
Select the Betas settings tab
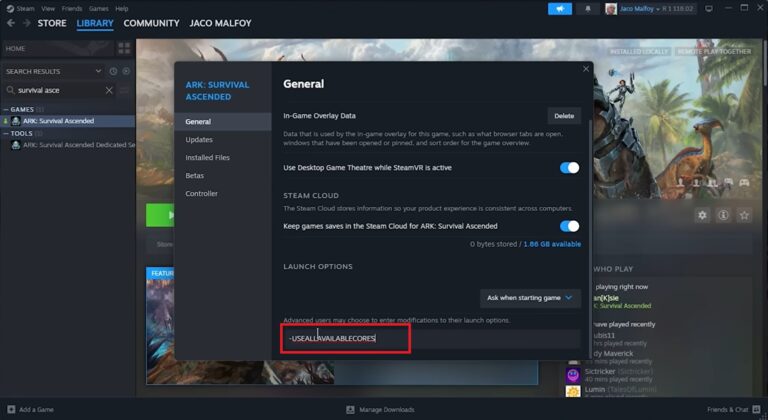(x=196, y=176)
